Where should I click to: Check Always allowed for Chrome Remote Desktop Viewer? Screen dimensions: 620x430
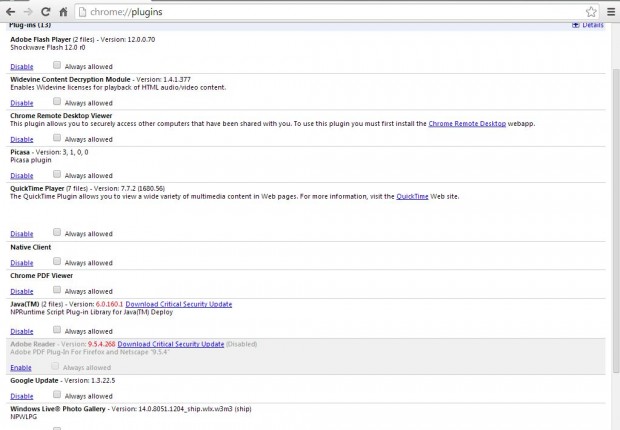(57, 138)
